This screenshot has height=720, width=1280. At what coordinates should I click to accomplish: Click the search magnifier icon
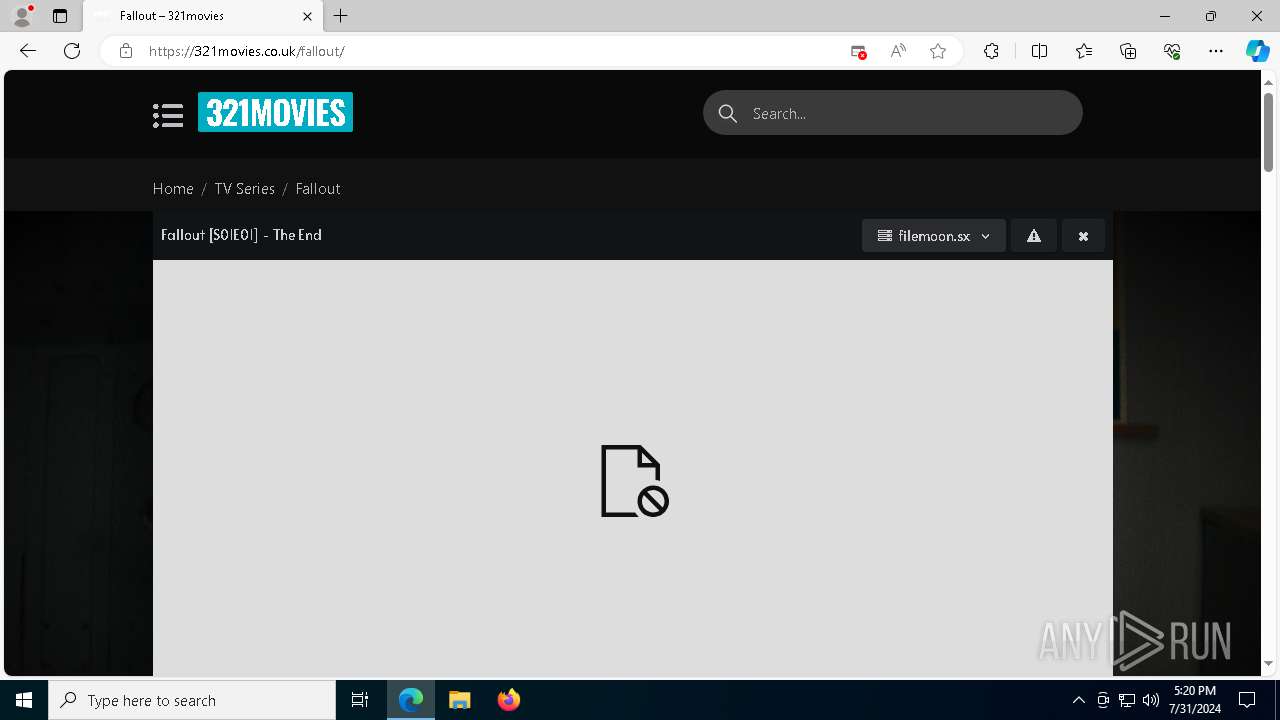(x=728, y=114)
